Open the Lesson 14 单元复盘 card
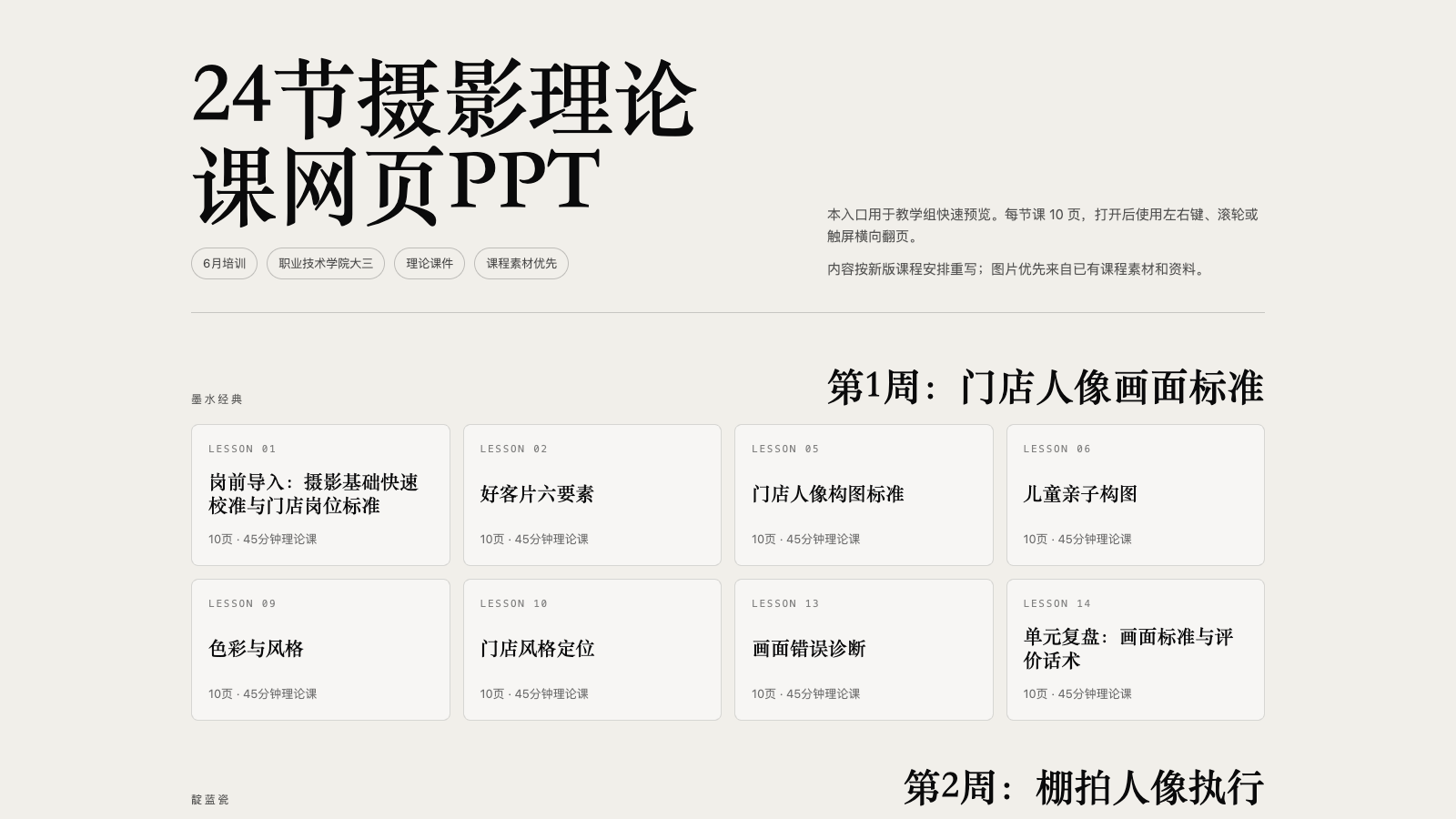Screen dimensions: 1456x819 pos(1136,650)
